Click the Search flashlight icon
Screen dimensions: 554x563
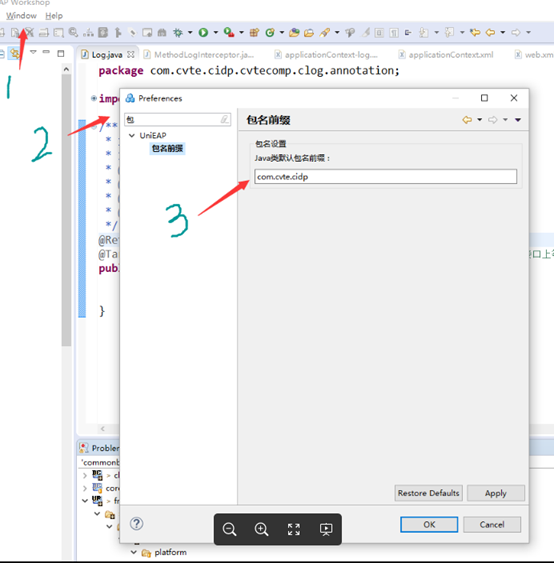[x=325, y=33]
